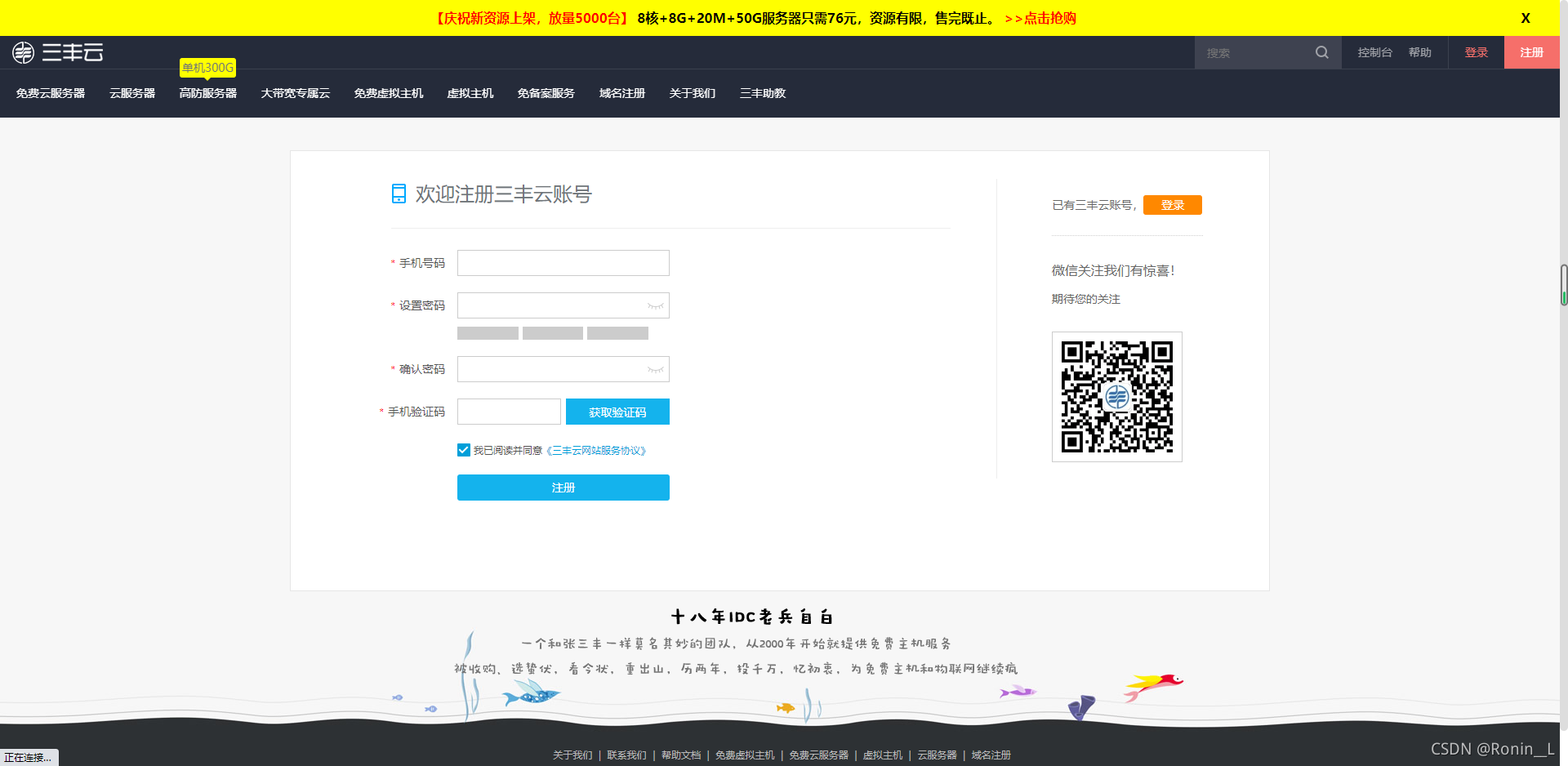Open footer link 虚拟主机
The width and height of the screenshot is (1568, 766).
coord(883,755)
